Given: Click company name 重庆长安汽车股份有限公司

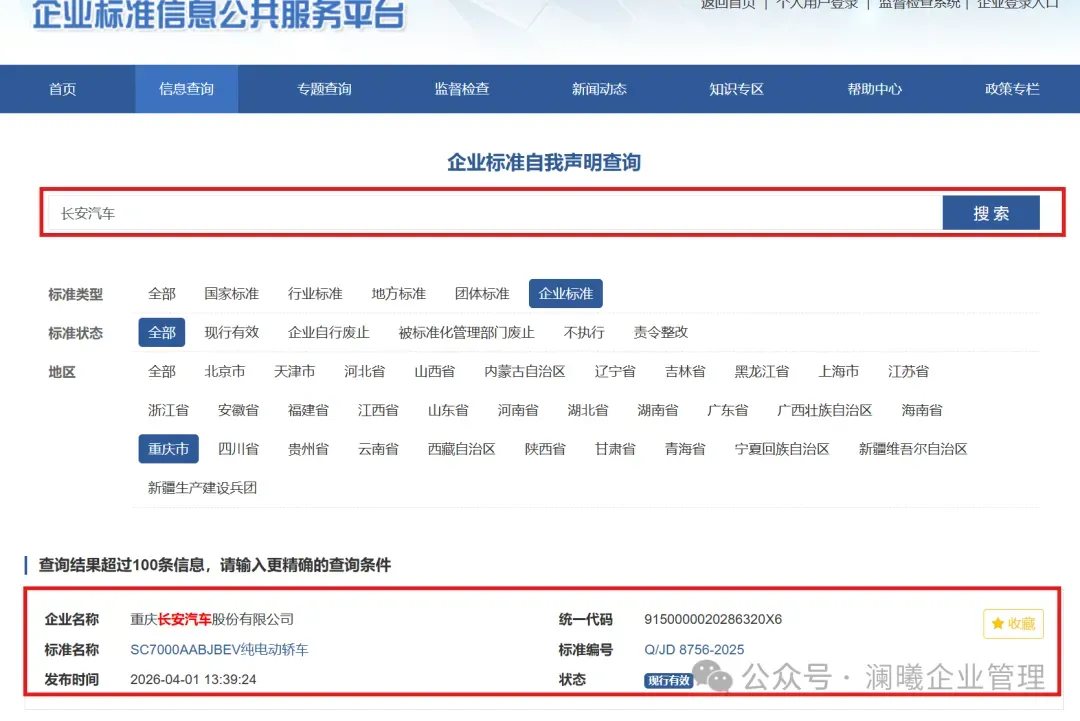Looking at the screenshot, I should [x=212, y=619].
